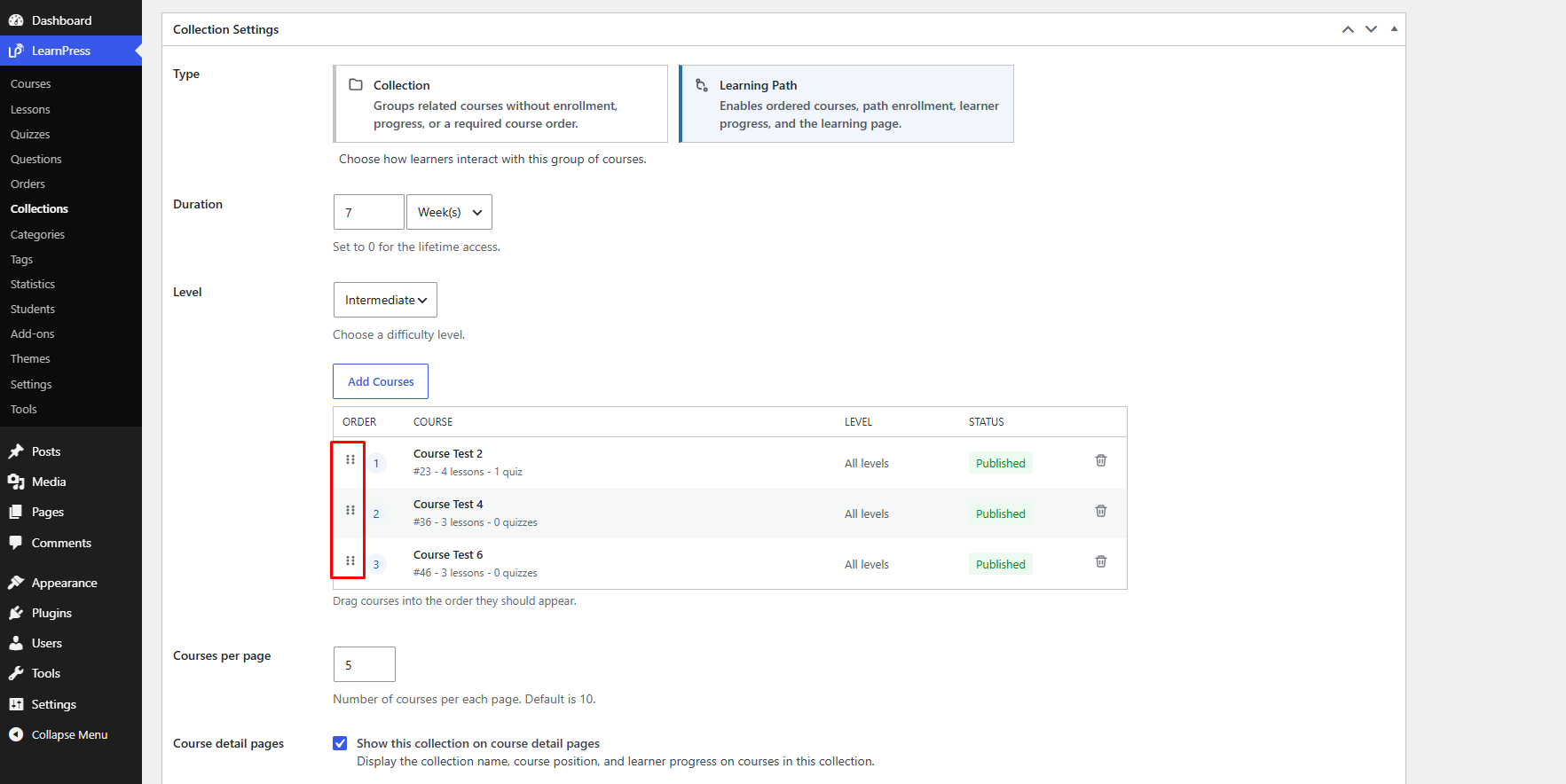This screenshot has height=784, width=1566.
Task: Open Themes submenu item
Action: point(30,359)
